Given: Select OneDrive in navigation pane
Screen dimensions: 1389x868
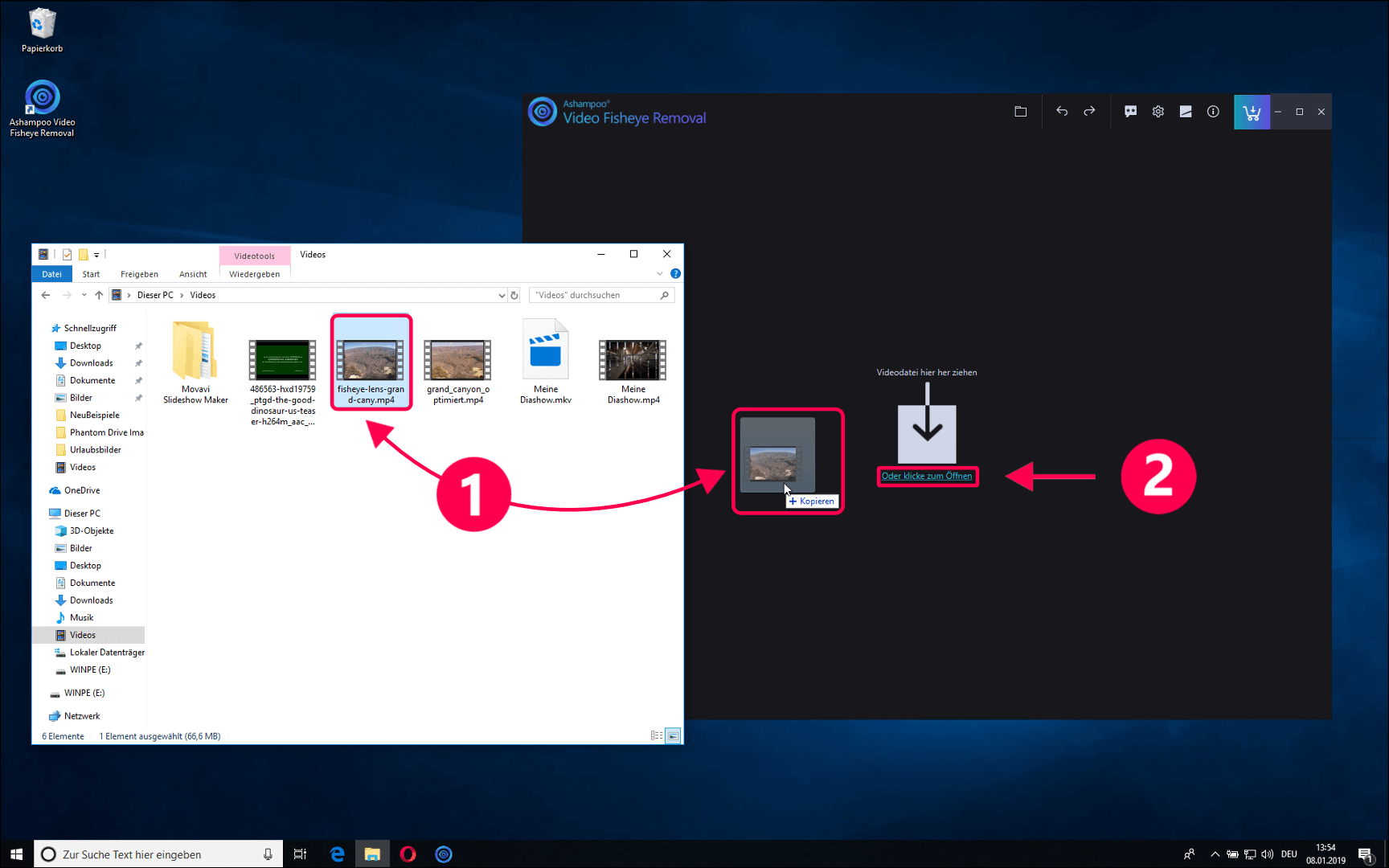Looking at the screenshot, I should tap(82, 490).
